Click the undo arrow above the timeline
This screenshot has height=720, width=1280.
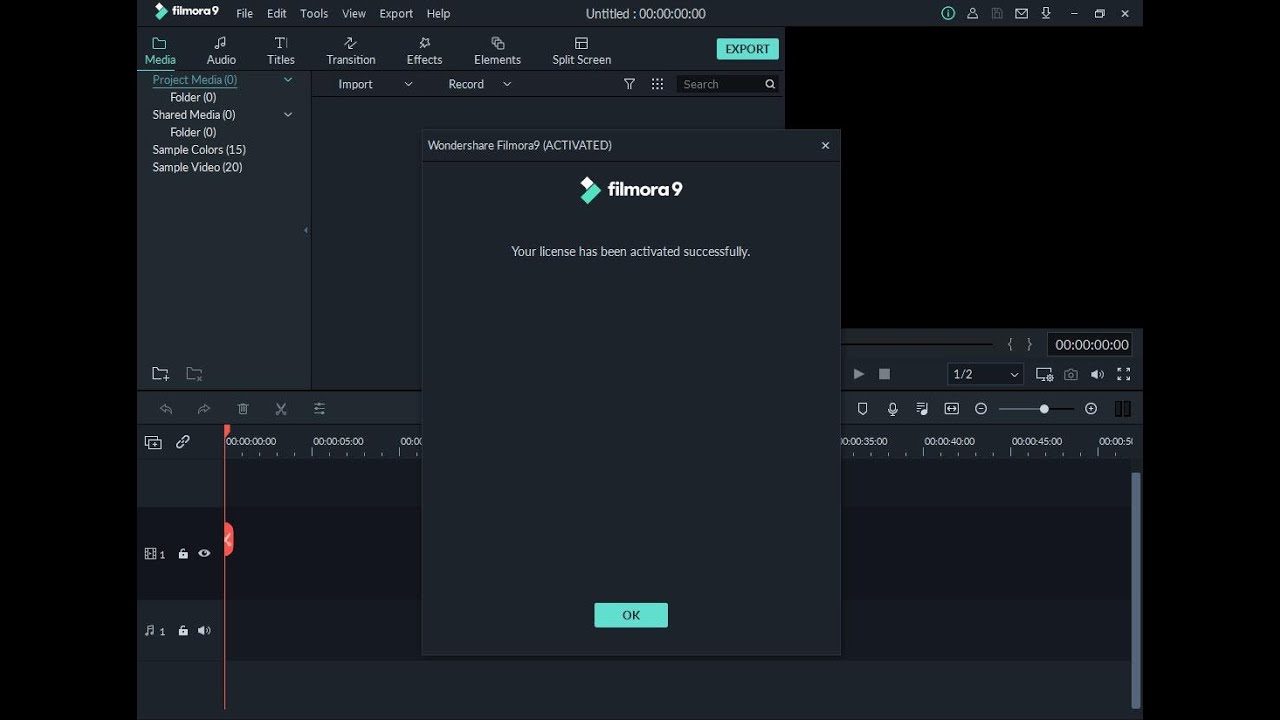click(x=166, y=408)
